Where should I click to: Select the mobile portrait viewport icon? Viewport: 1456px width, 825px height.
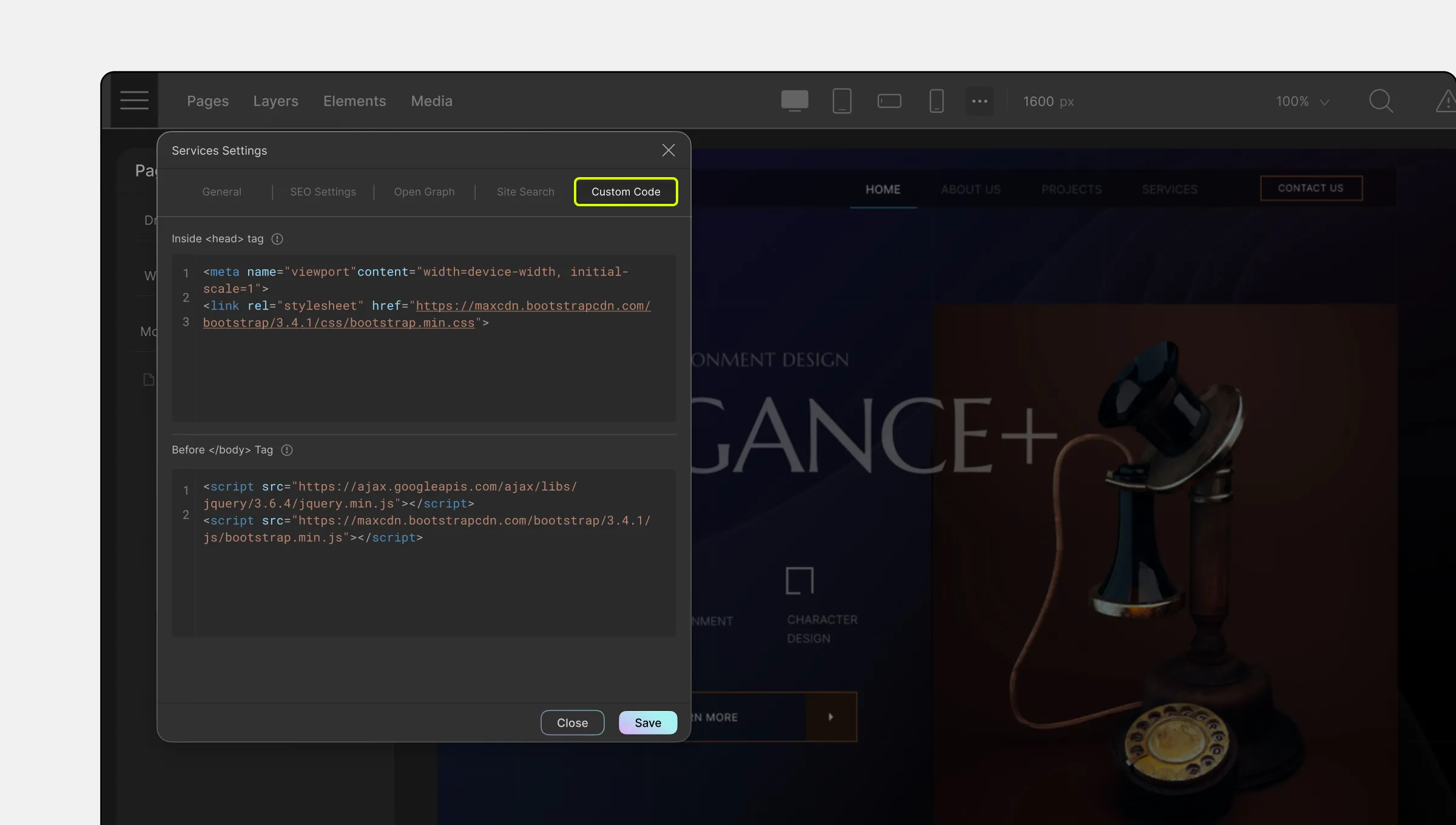pyautogui.click(x=936, y=100)
